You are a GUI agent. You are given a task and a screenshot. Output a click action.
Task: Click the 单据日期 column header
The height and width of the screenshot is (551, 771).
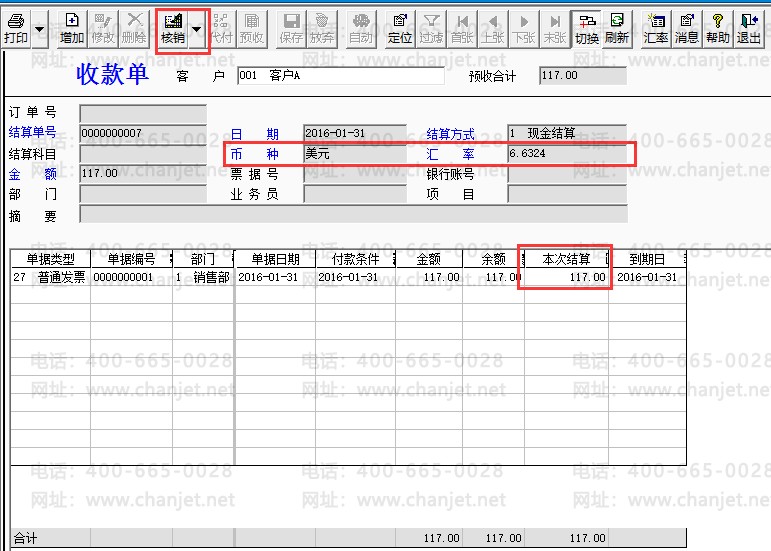[x=275, y=259]
